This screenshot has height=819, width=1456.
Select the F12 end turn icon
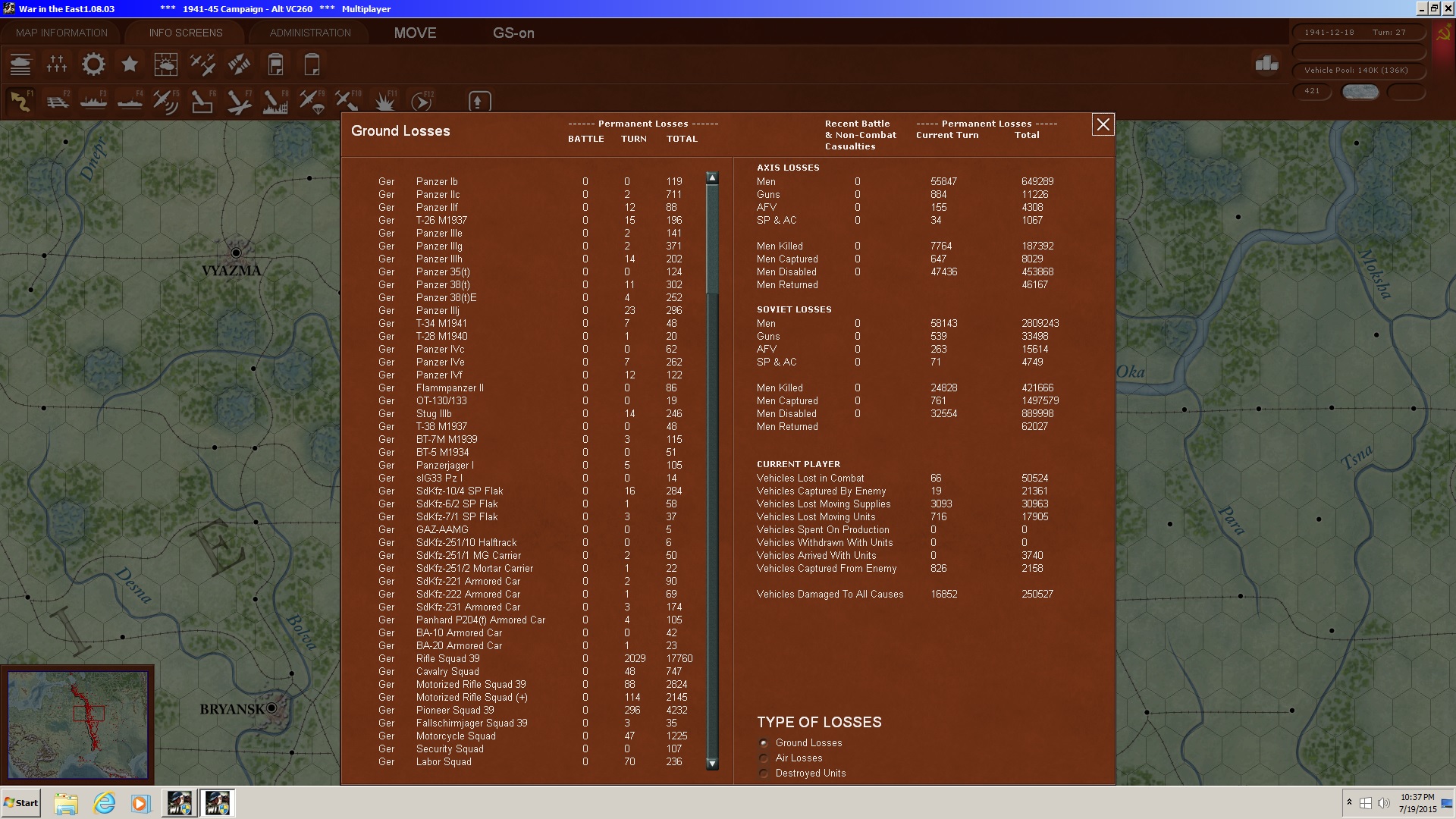[x=421, y=102]
